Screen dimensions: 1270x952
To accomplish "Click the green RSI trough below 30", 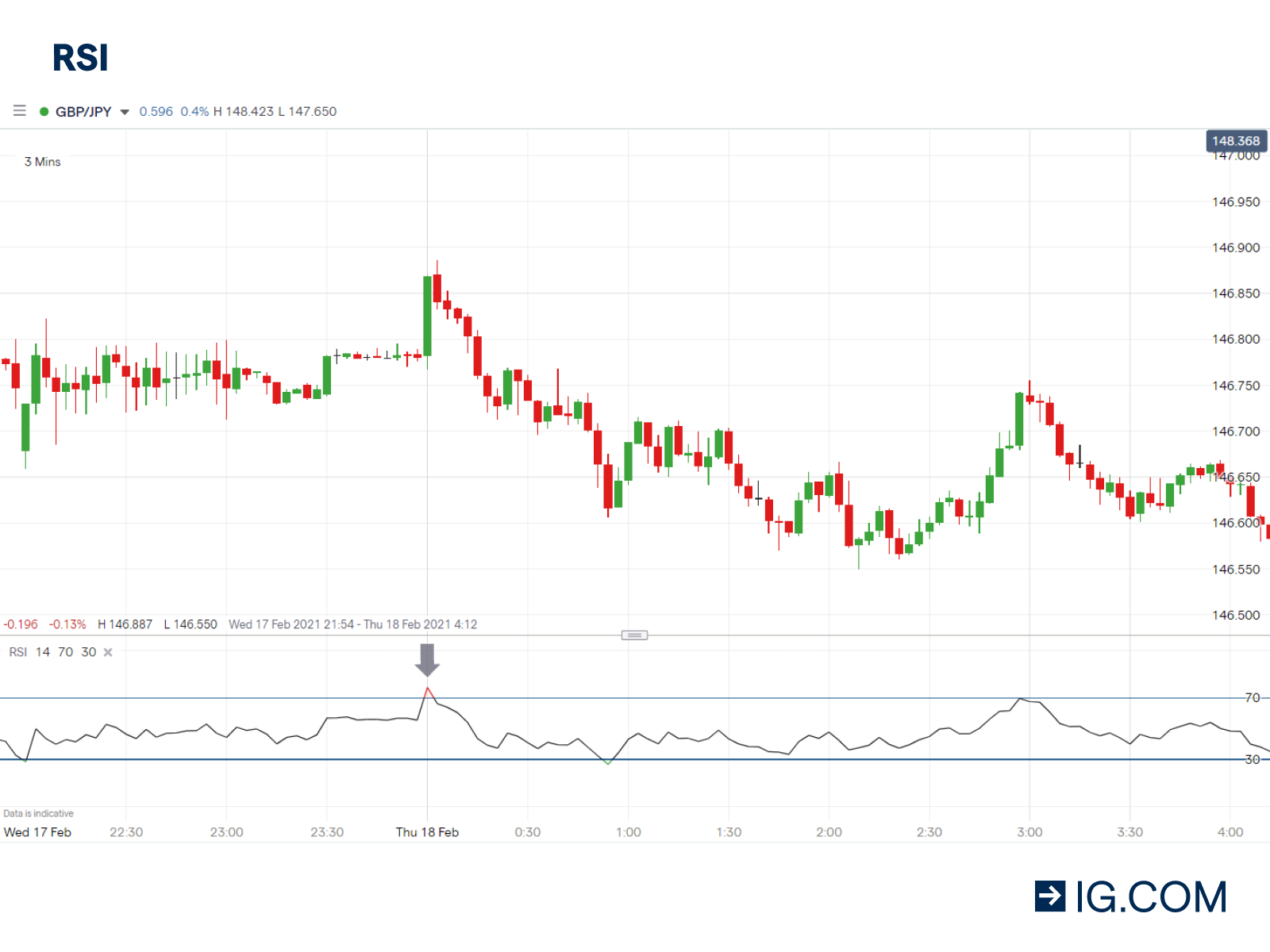I will pos(608,762).
